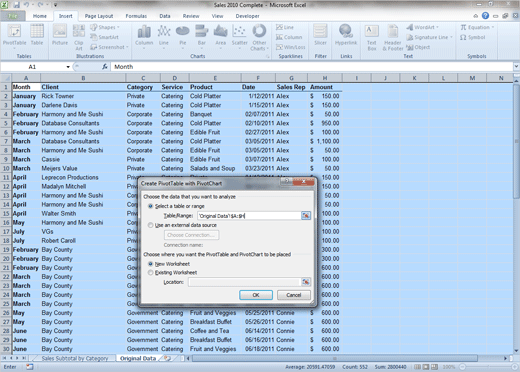
Task: Insert a Picture from file
Action: tap(60, 35)
